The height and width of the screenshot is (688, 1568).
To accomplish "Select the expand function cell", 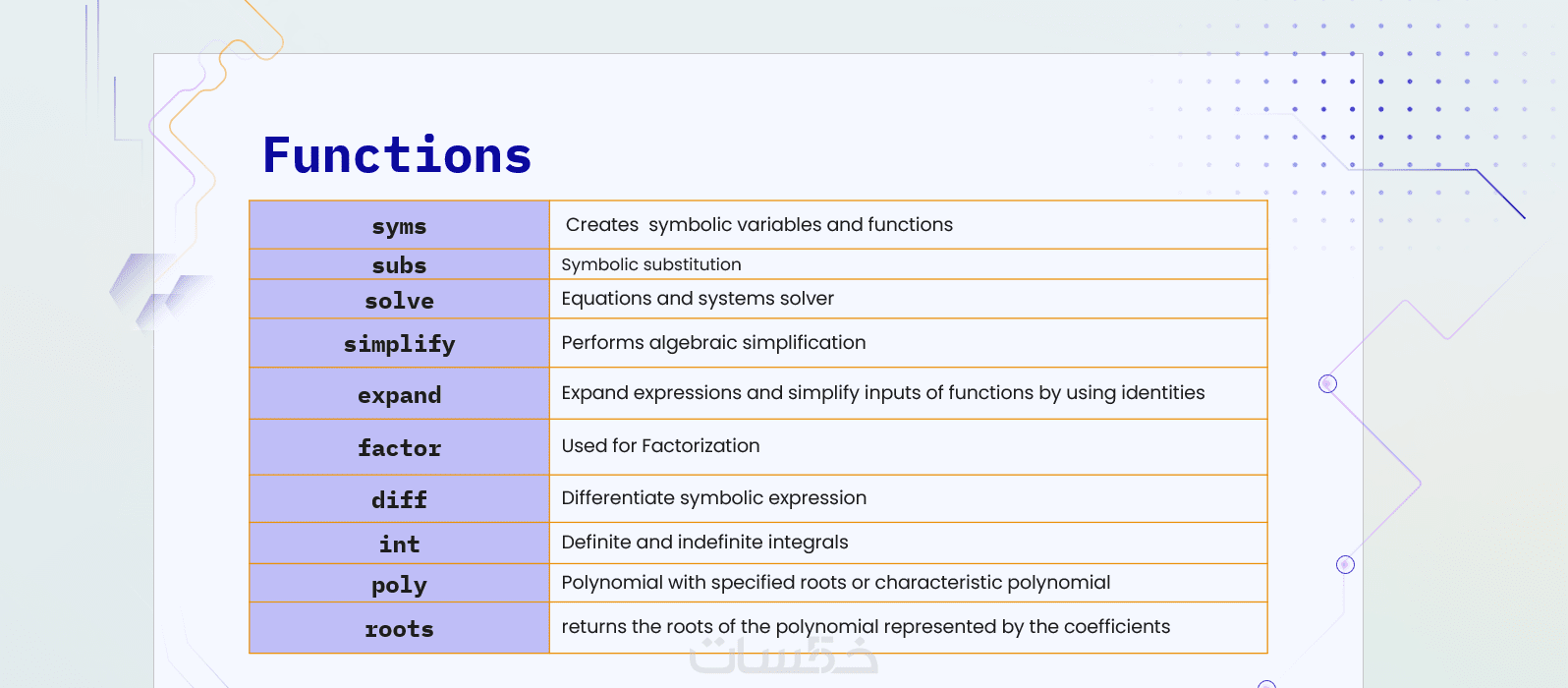I will (399, 395).
